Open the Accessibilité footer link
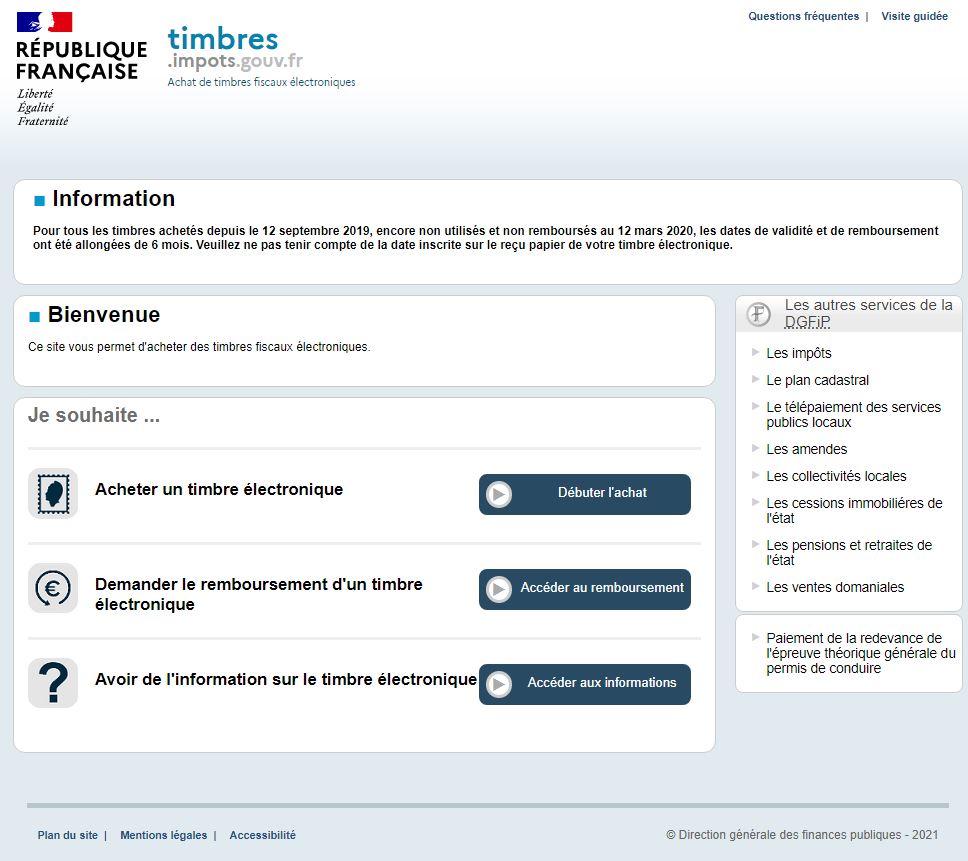 tap(262, 835)
